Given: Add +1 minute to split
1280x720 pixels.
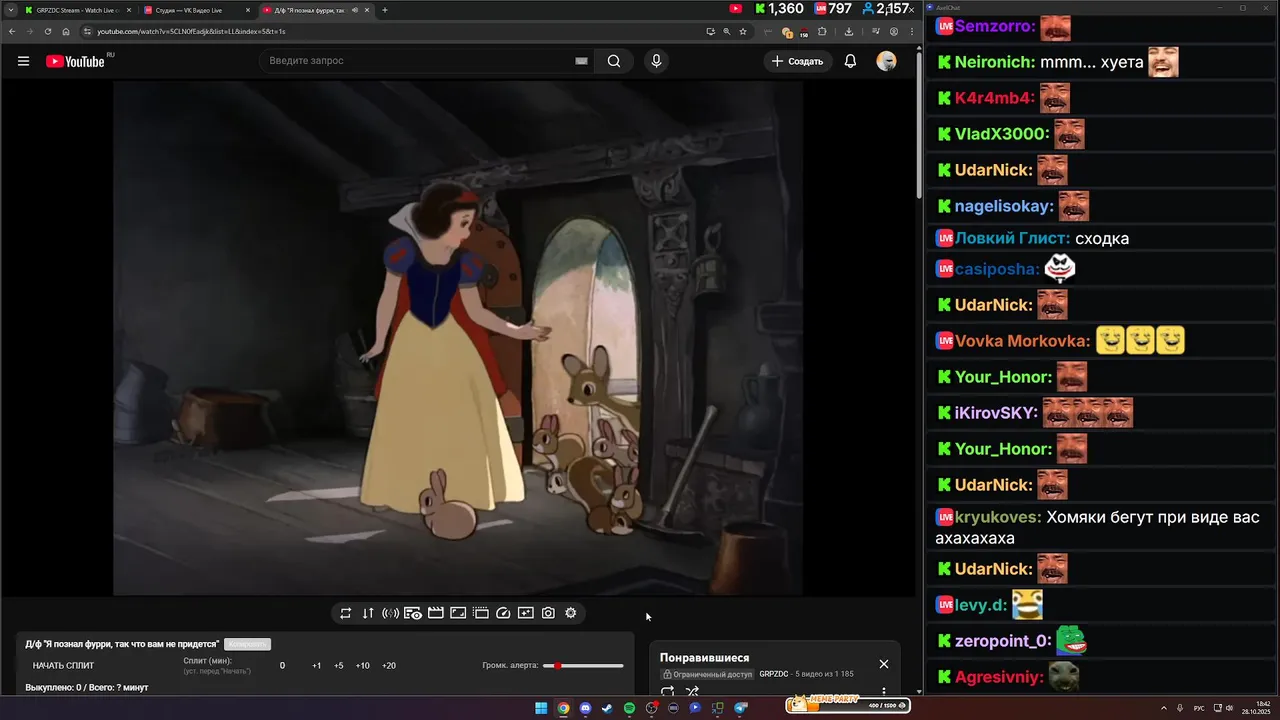Looking at the screenshot, I should [x=317, y=666].
